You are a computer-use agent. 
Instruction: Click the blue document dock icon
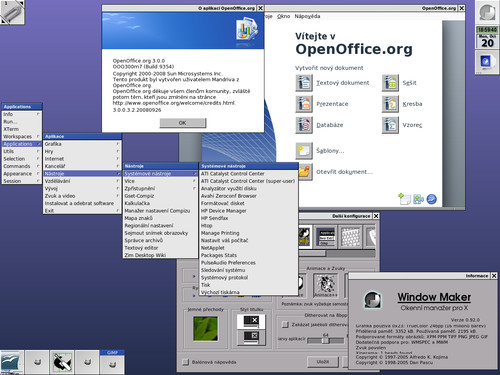(487, 62)
